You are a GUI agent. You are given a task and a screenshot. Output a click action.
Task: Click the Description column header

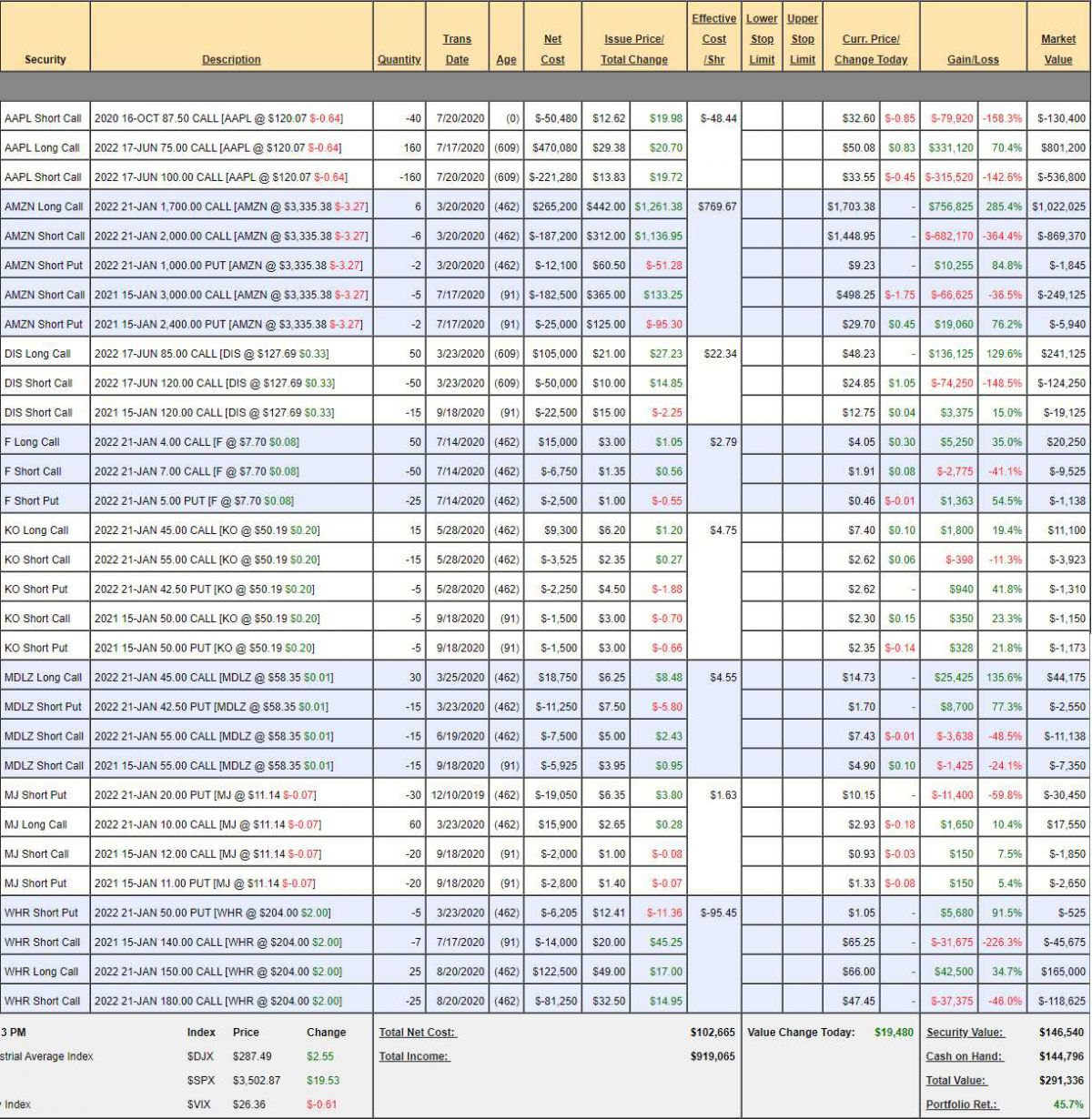tap(231, 60)
